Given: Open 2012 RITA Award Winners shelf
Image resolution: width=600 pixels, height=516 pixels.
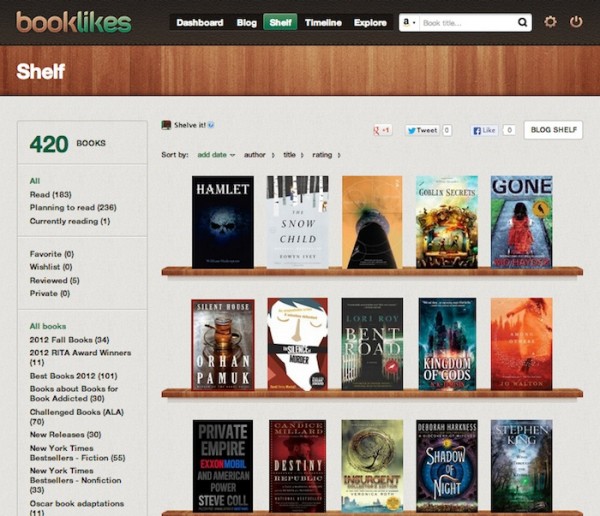Looking at the screenshot, I should [x=80, y=357].
